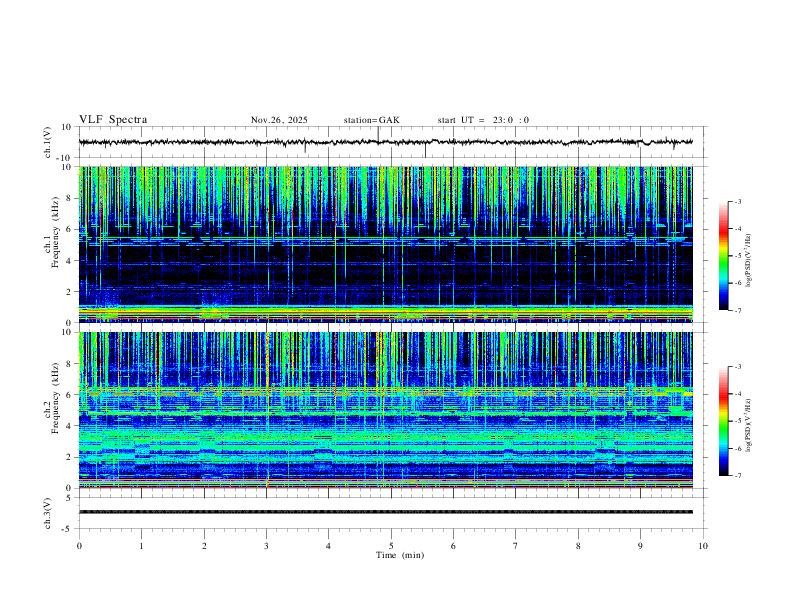The width and height of the screenshot is (792, 612).
Task: Click time axis tick label '3'
Action: 266,546
